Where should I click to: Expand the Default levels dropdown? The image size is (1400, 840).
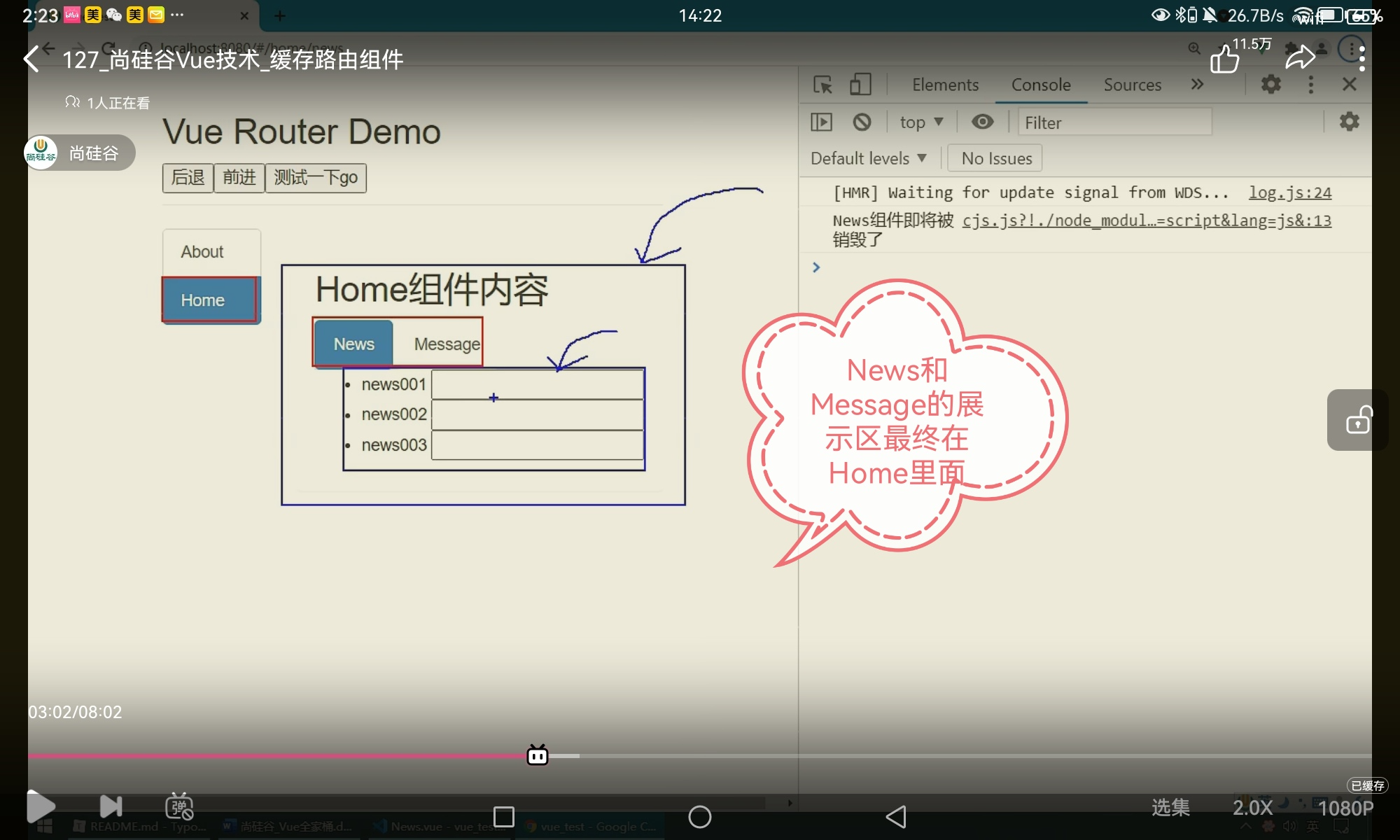point(868,158)
